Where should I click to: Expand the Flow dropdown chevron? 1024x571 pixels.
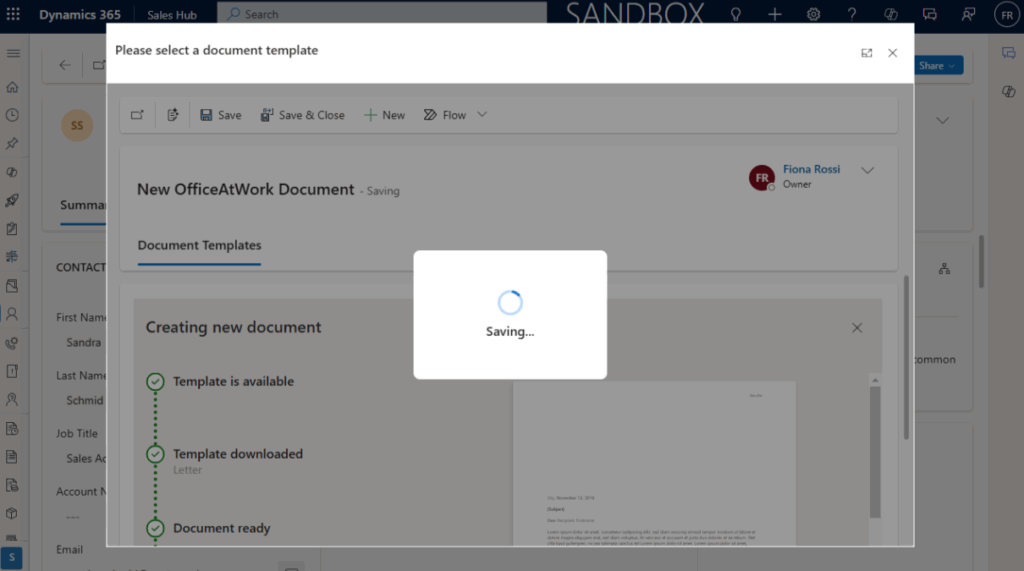(x=482, y=115)
